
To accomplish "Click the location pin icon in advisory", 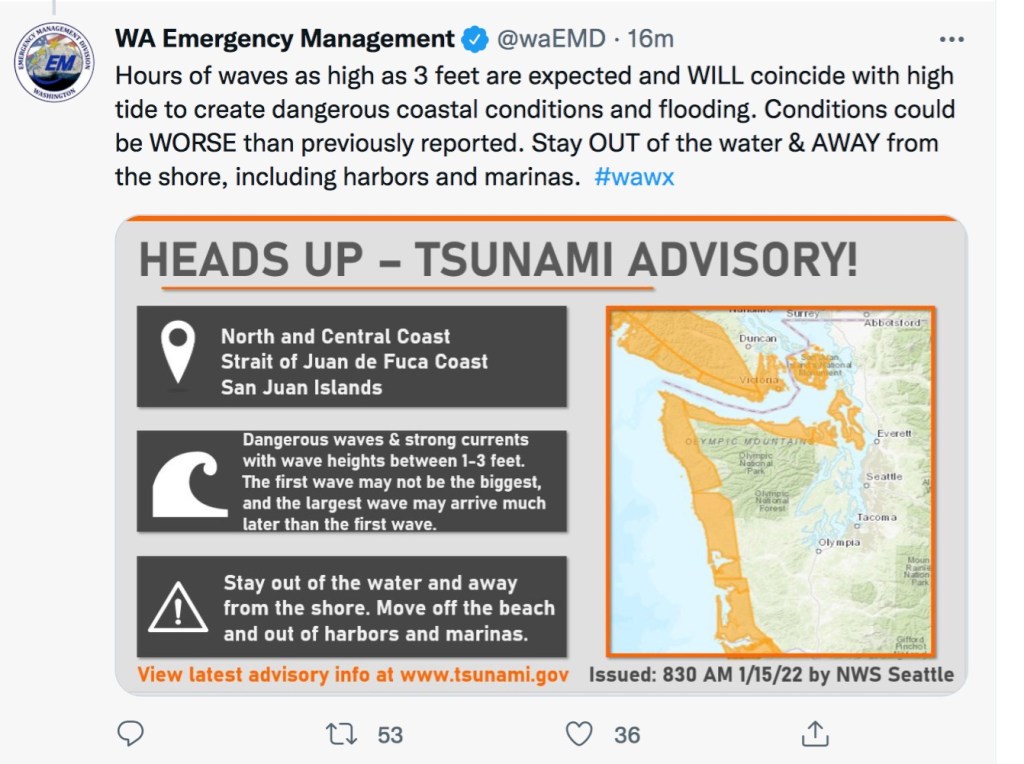I will (178, 355).
